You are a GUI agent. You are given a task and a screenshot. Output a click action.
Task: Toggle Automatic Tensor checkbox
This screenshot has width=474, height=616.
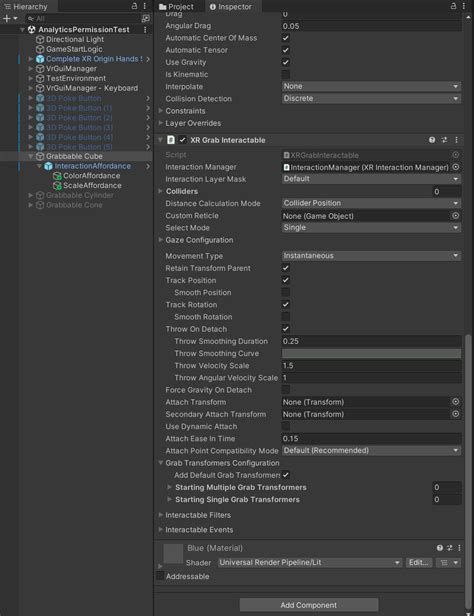[x=285, y=50]
